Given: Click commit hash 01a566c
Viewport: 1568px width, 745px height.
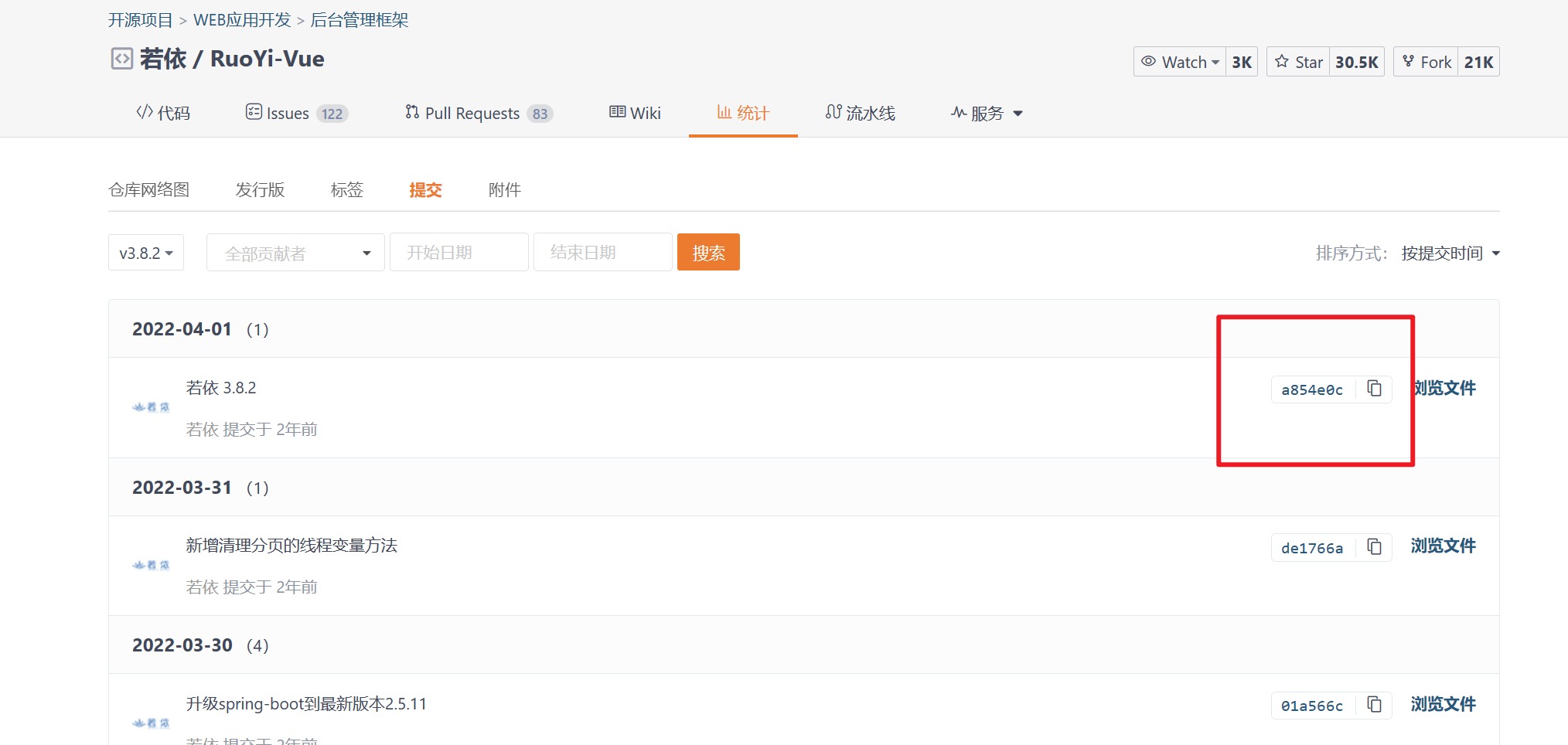Looking at the screenshot, I should [x=1312, y=706].
